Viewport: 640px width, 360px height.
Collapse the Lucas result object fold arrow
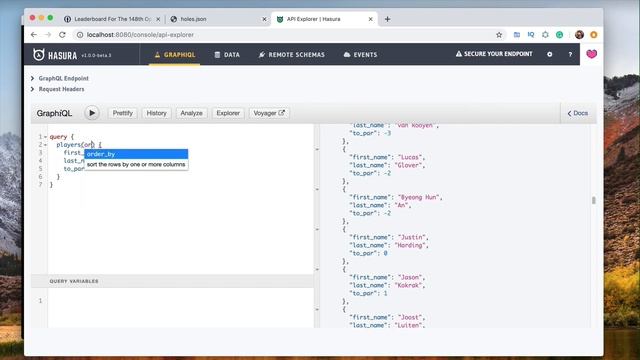(x=317, y=149)
